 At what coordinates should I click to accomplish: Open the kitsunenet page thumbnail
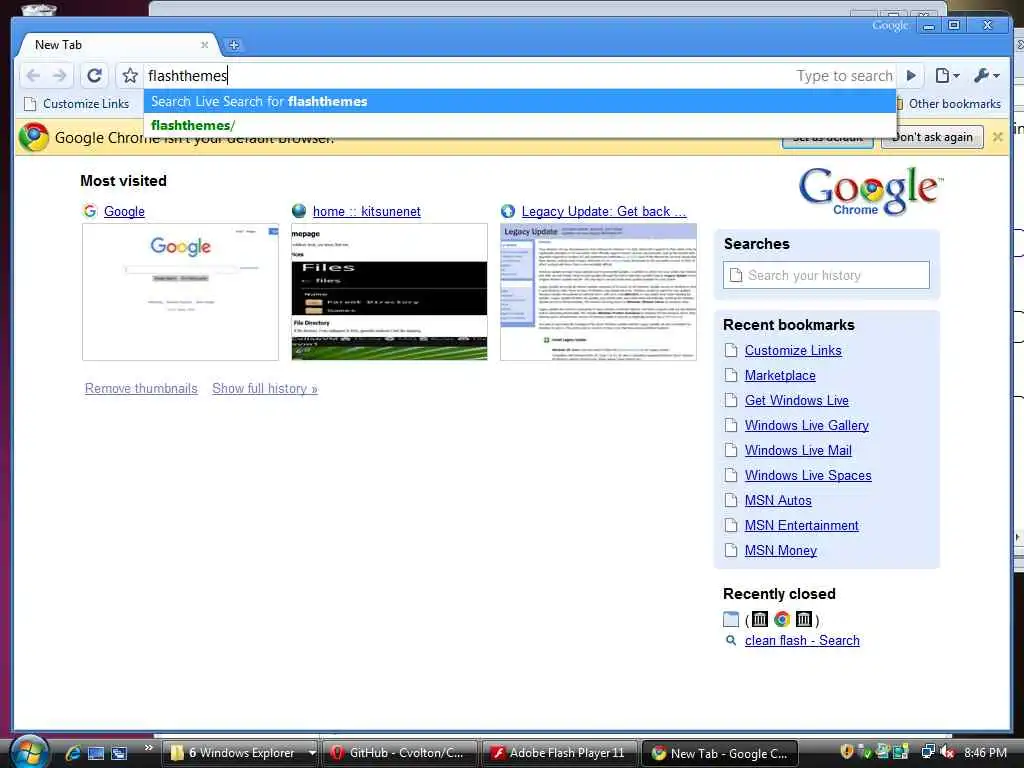tap(389, 292)
